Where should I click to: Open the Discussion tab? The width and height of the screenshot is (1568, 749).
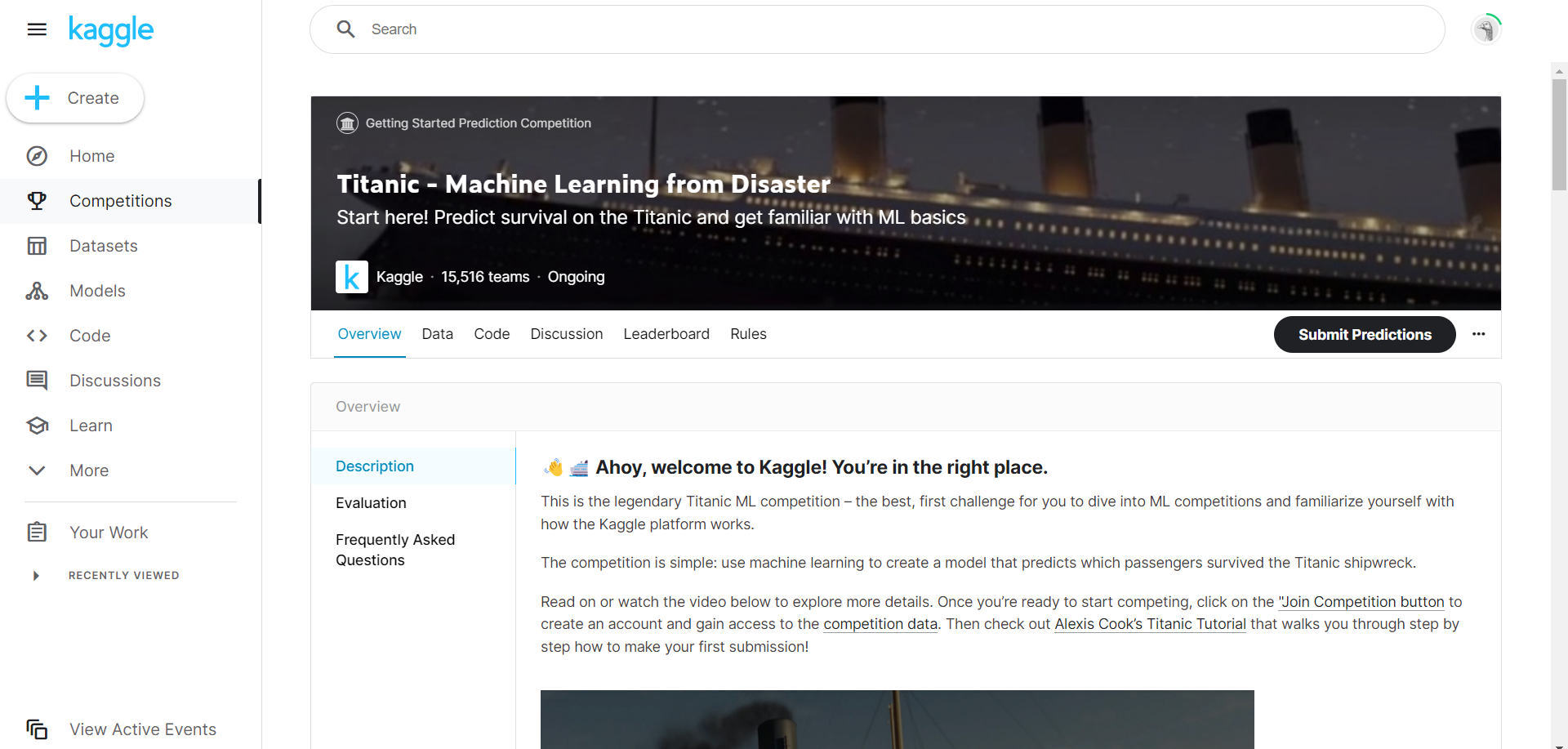tap(567, 334)
